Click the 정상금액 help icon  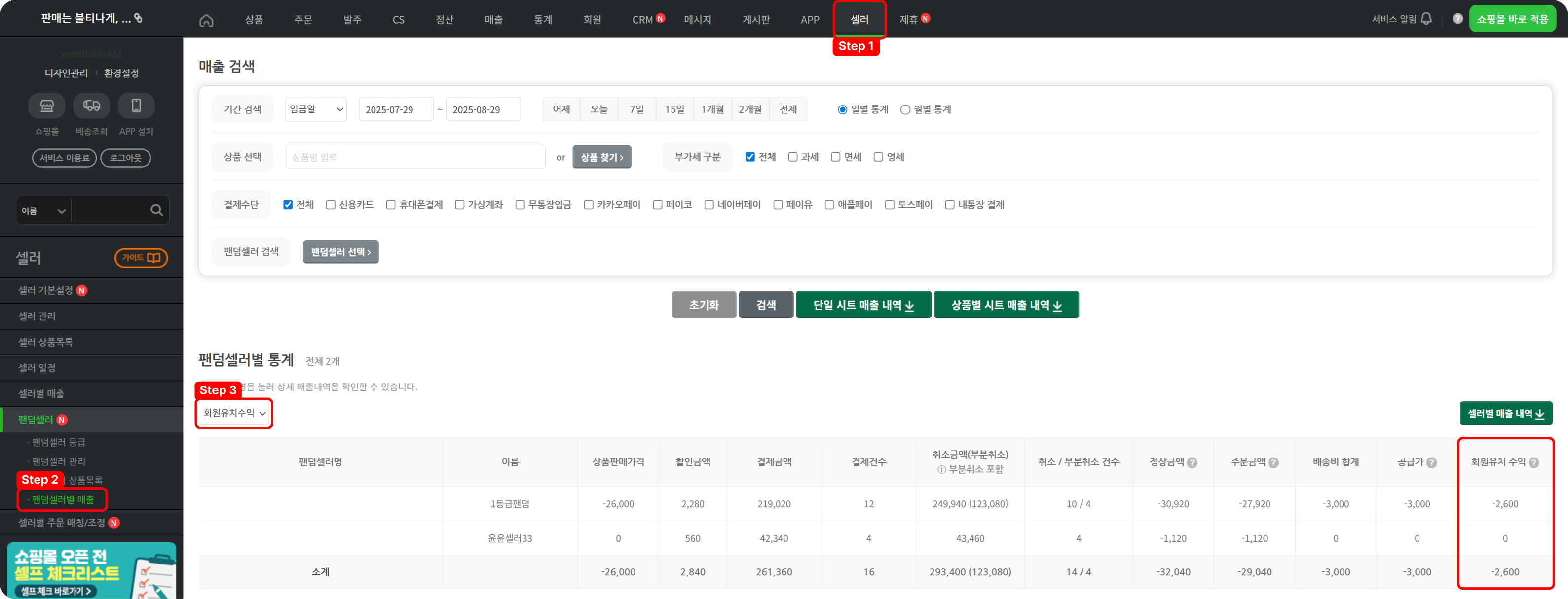(1192, 463)
